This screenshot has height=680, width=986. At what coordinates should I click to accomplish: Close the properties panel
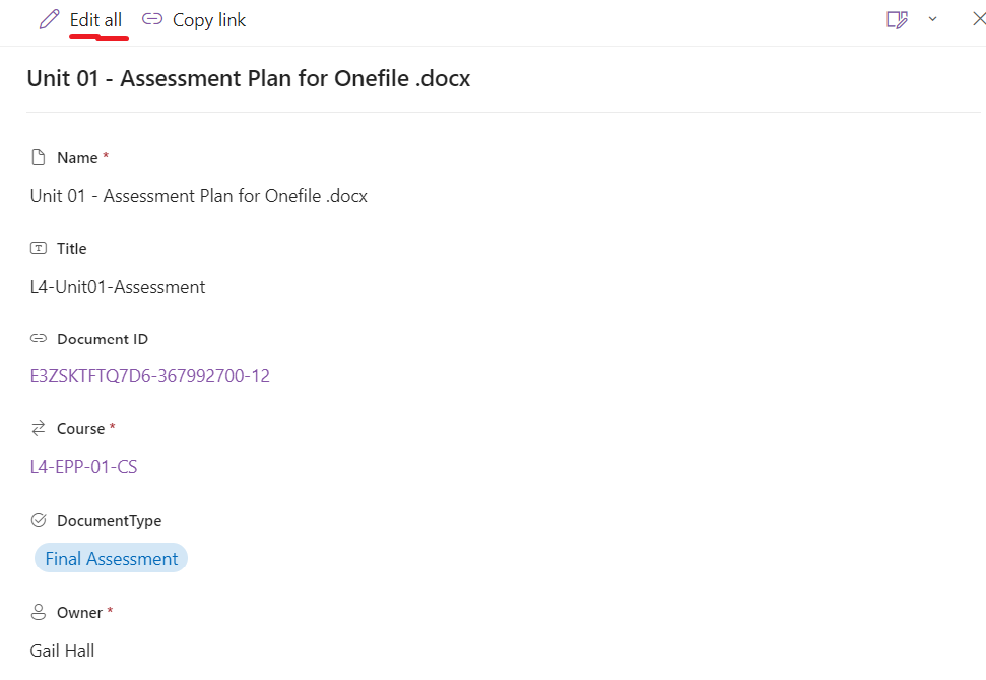[978, 19]
